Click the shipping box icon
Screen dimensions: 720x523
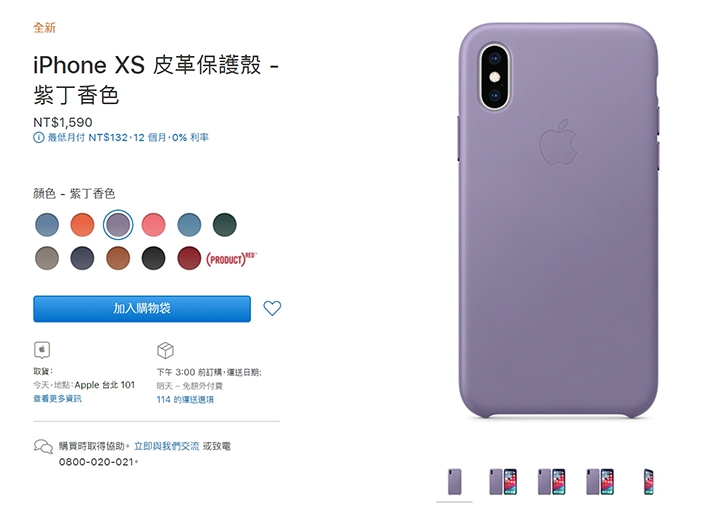pos(165,350)
